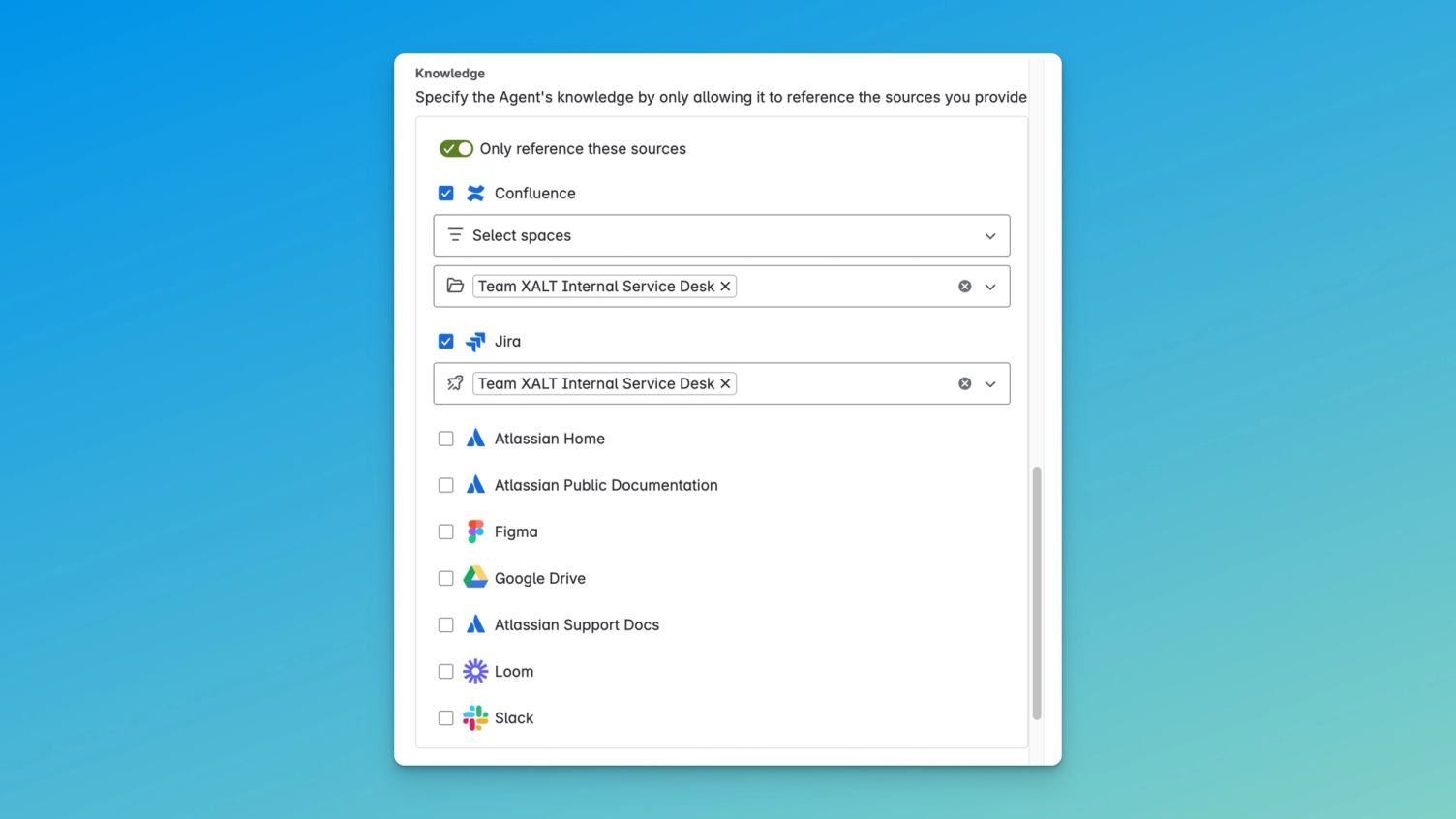Check the Atlassian Public Documentation checkbox
The width and height of the screenshot is (1456, 819).
(445, 485)
